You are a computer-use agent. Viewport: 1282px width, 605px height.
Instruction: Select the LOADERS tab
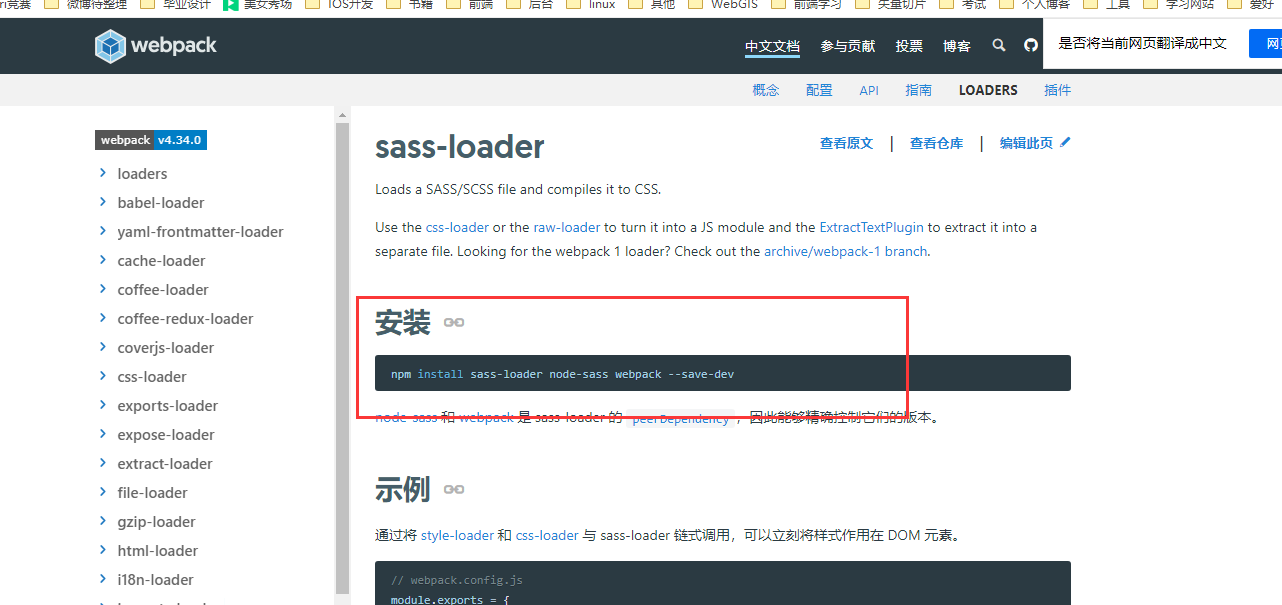988,90
